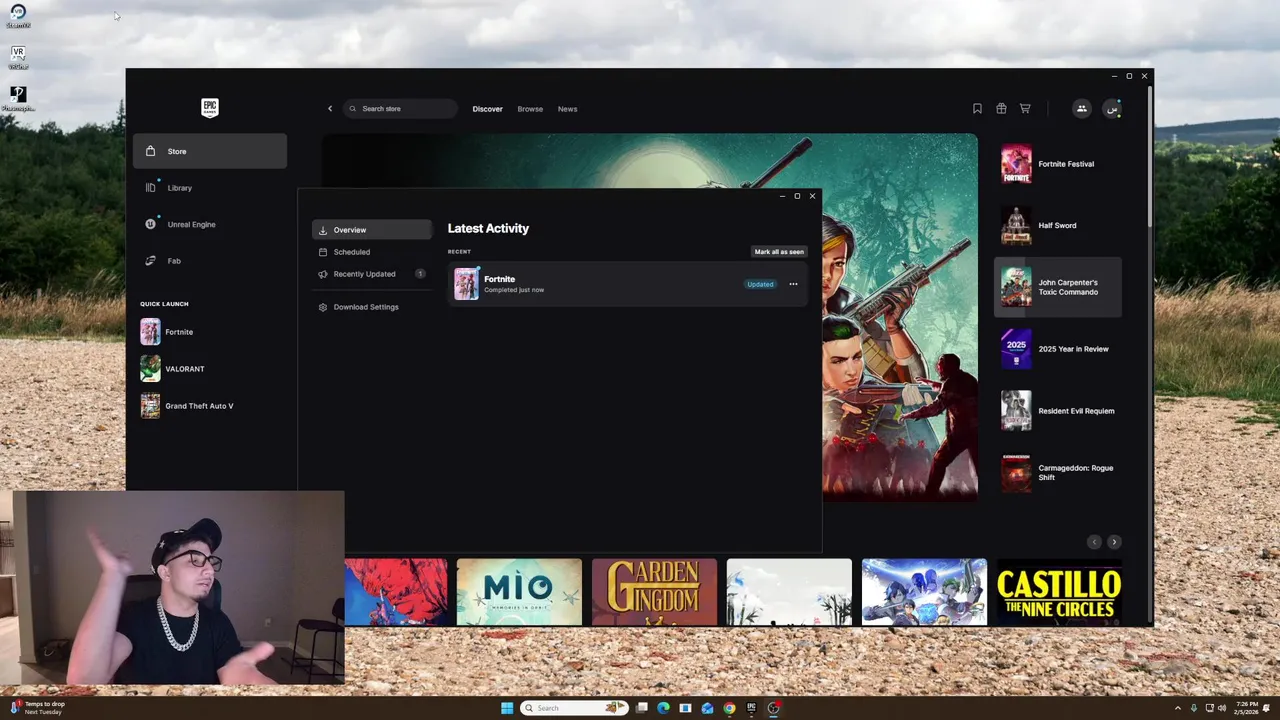Open OBS Studio taskbar icon
The height and width of the screenshot is (720, 1280).
[773, 708]
